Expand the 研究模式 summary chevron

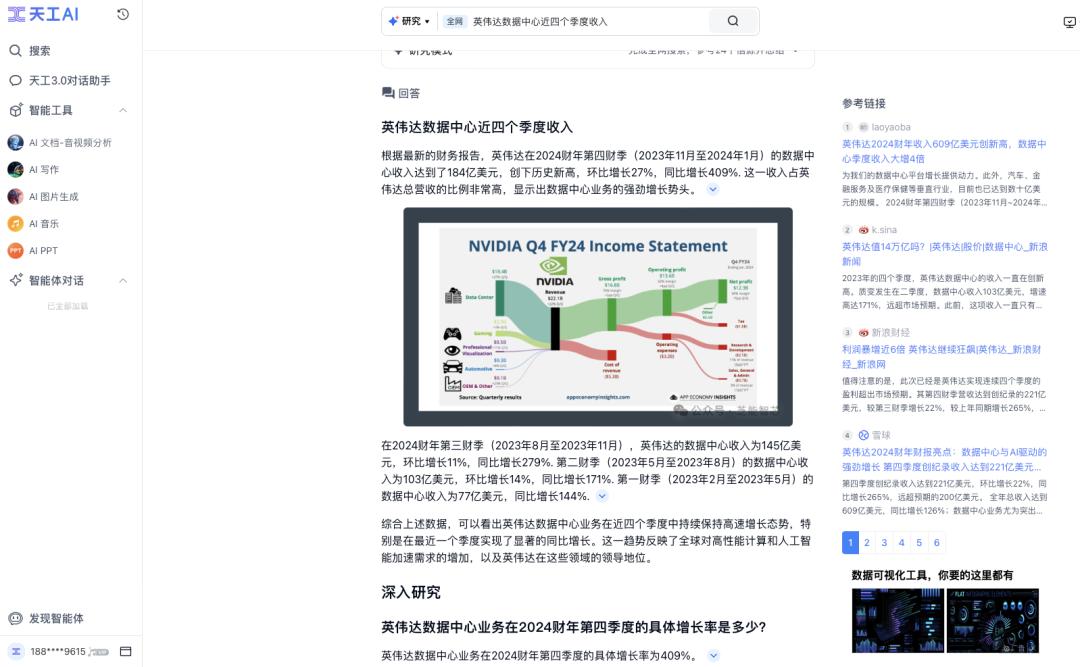point(796,52)
